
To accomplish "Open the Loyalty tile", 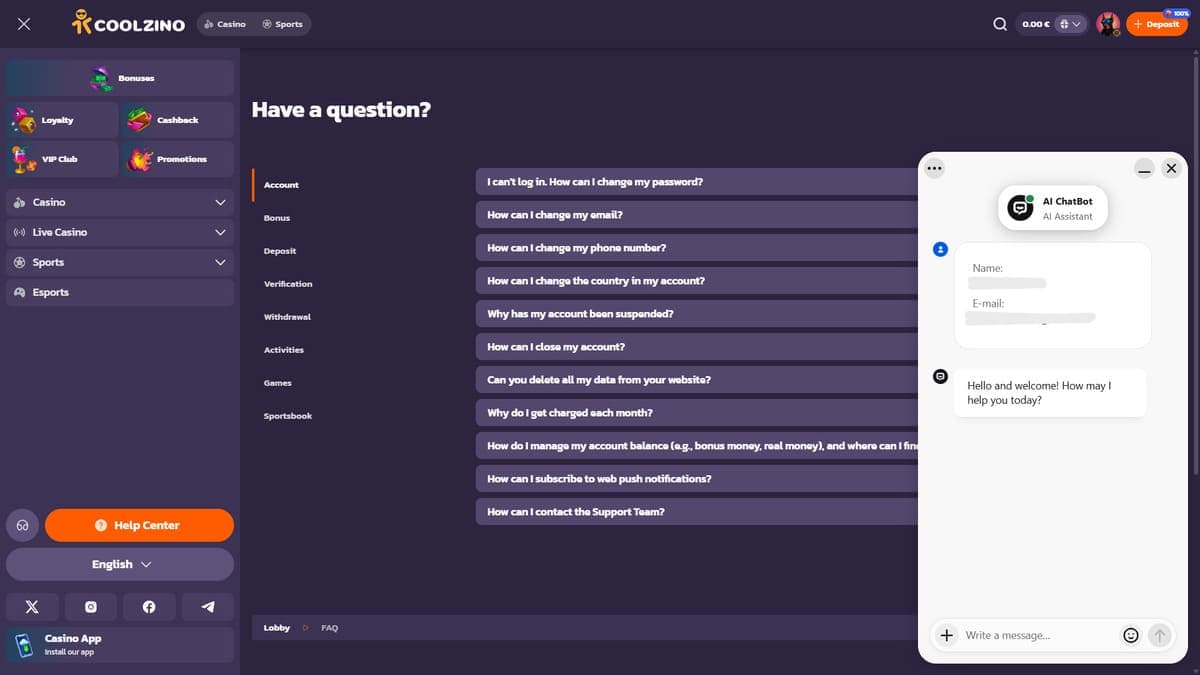I will coord(62,120).
